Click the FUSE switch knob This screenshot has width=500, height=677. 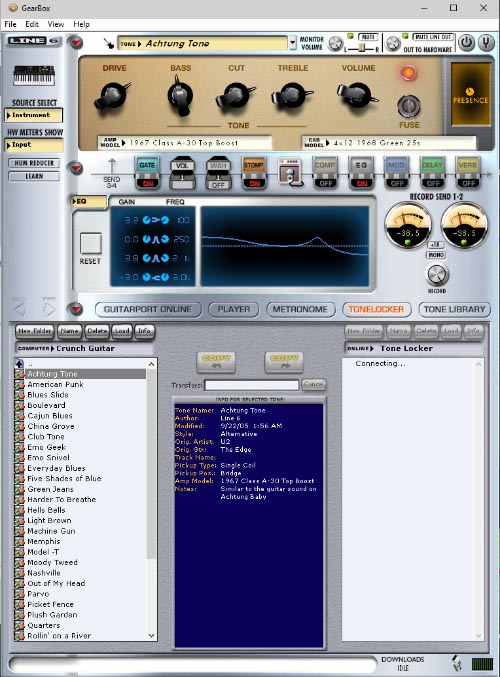coord(408,106)
